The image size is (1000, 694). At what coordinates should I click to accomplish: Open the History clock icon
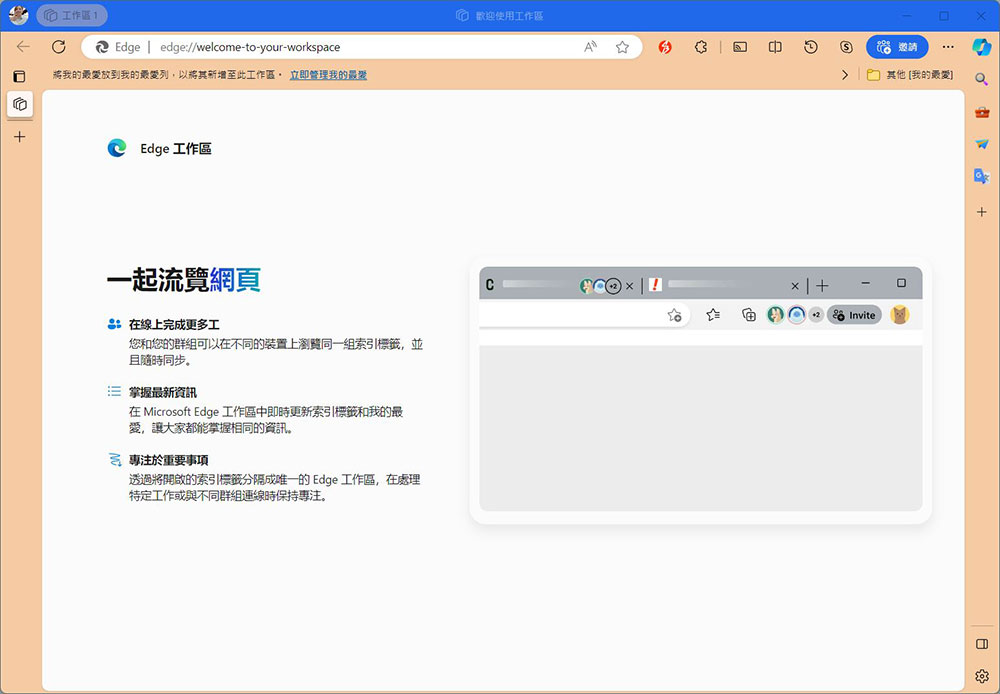tap(811, 47)
